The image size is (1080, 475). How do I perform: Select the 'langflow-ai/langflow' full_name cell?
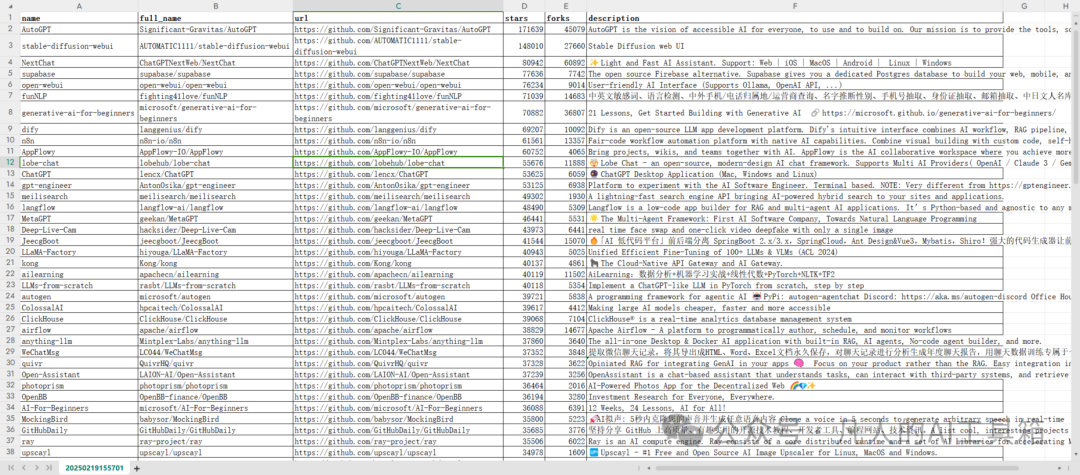[x=215, y=207]
